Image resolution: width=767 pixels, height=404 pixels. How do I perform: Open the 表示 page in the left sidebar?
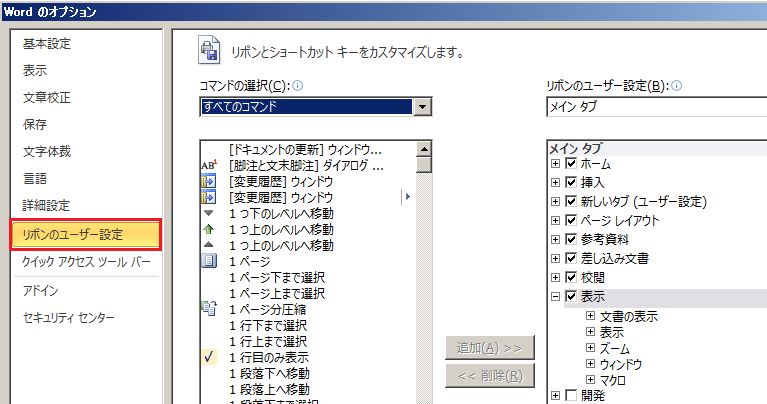(x=35, y=70)
